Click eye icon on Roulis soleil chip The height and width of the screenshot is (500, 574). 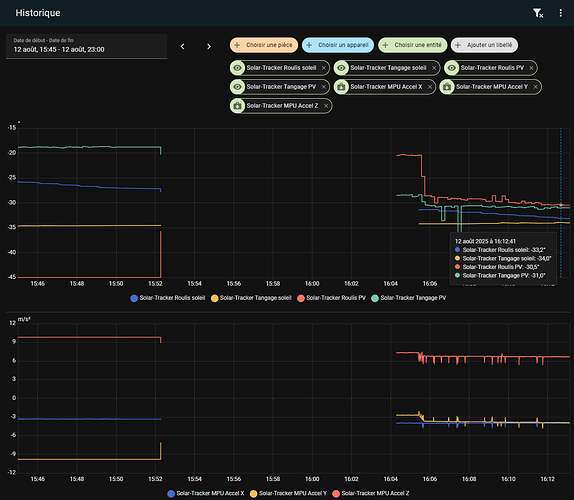tap(237, 68)
